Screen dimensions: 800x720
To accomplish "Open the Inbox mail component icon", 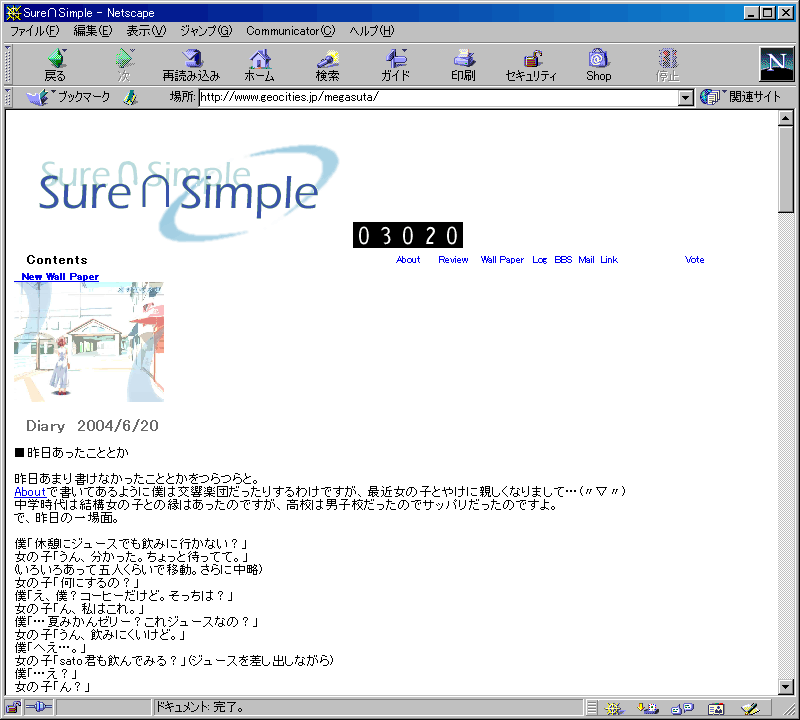I will tap(647, 708).
